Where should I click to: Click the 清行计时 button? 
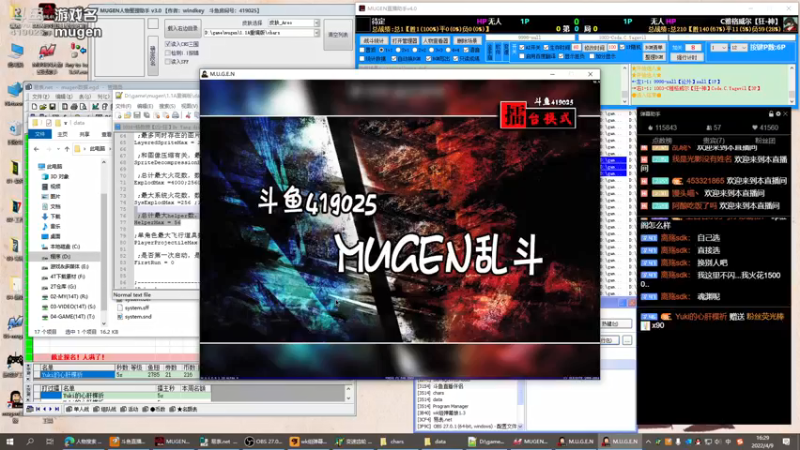pyautogui.click(x=687, y=57)
